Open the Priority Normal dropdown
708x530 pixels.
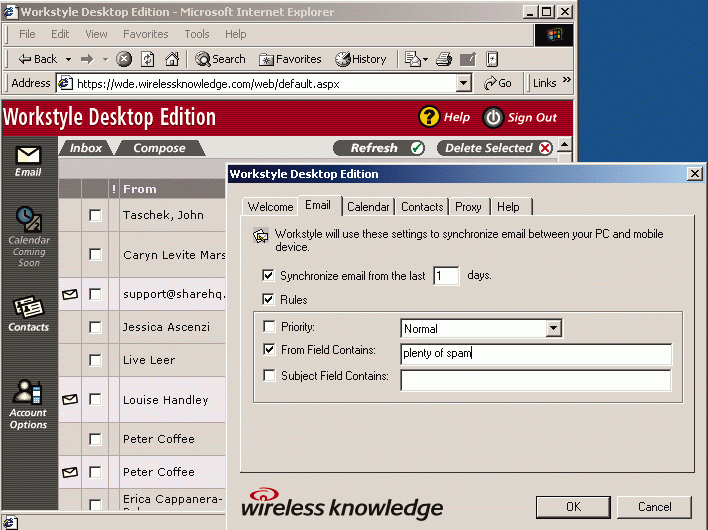tap(553, 328)
